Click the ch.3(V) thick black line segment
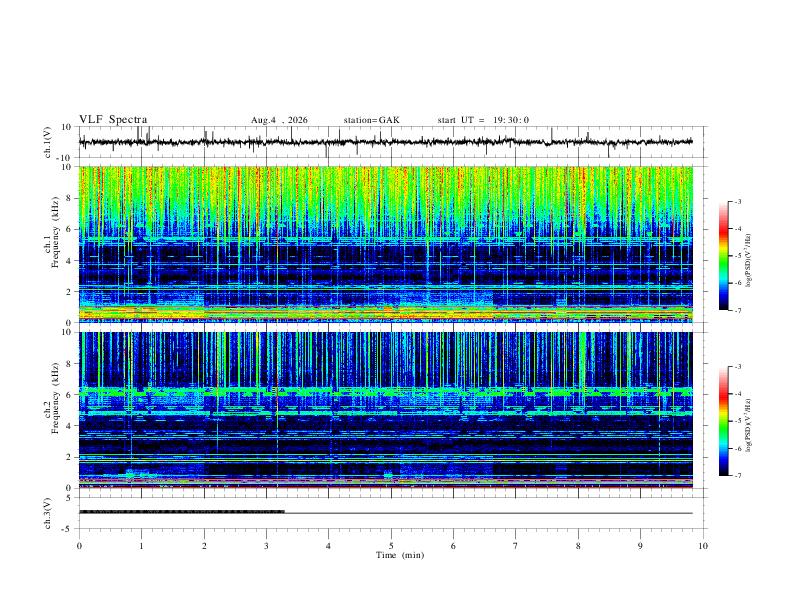Screen dimensions: 792x612 (182, 512)
